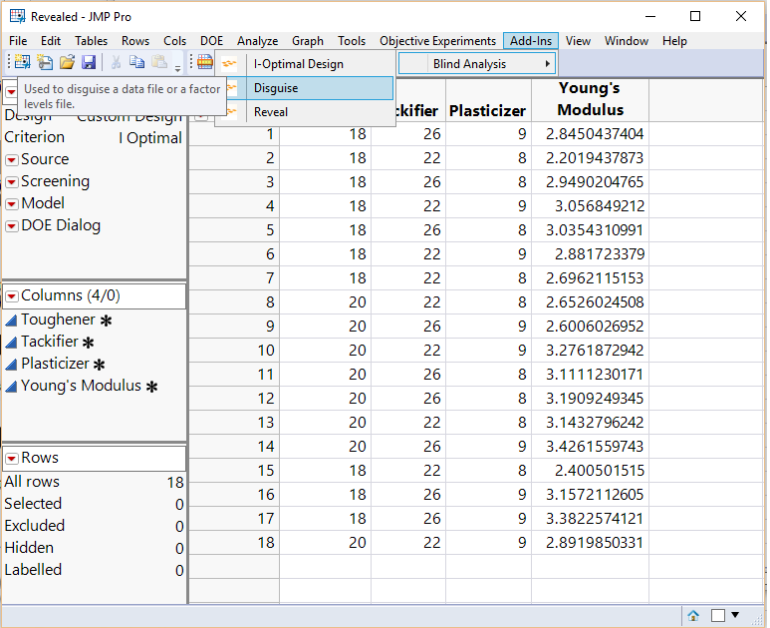Click the orange icon beside I-Optimal Design
The image size is (770, 628).
229,64
